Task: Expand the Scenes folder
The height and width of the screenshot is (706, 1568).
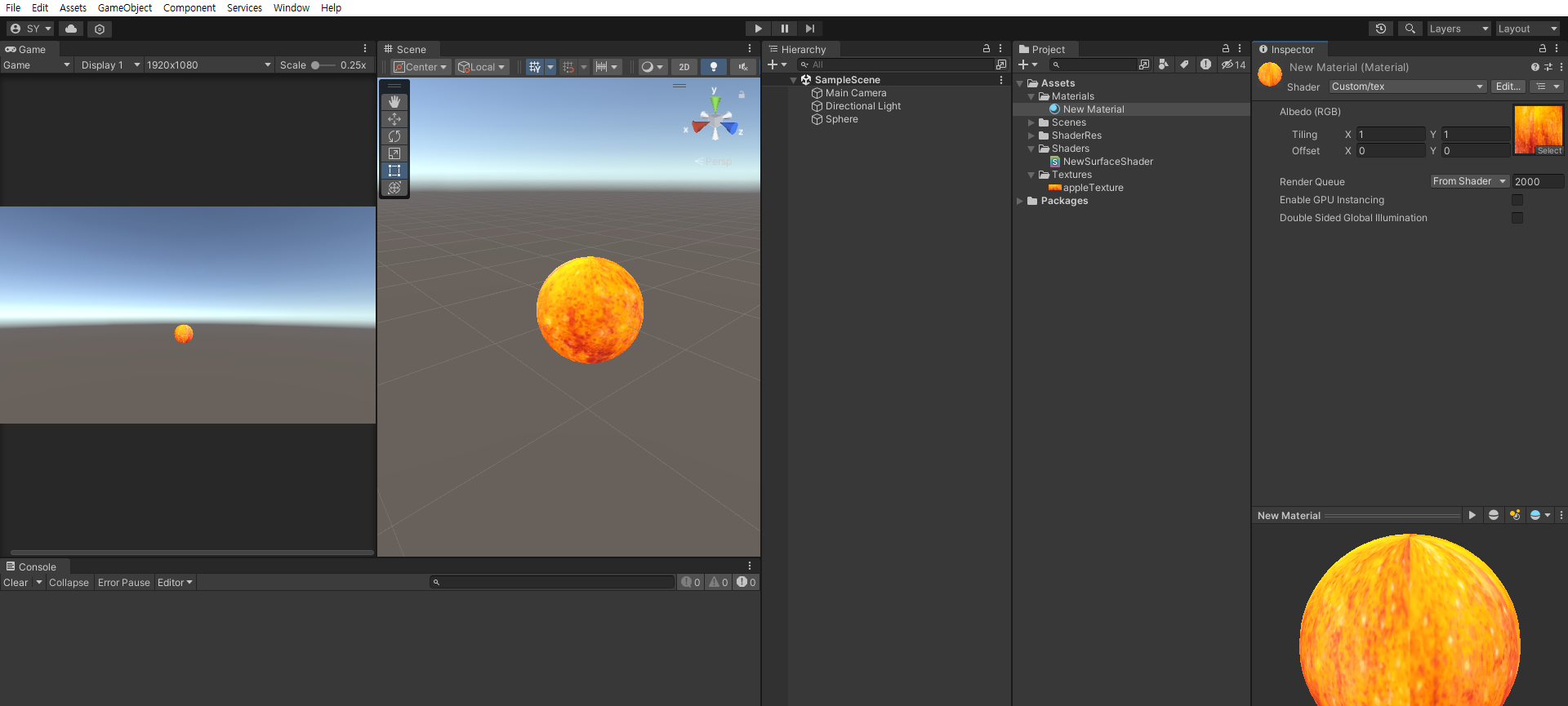Action: (1031, 122)
